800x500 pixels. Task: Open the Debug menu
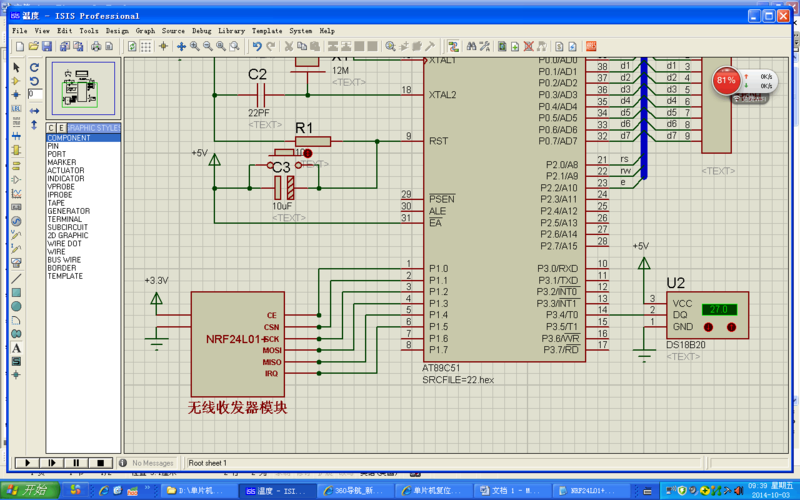click(202, 31)
